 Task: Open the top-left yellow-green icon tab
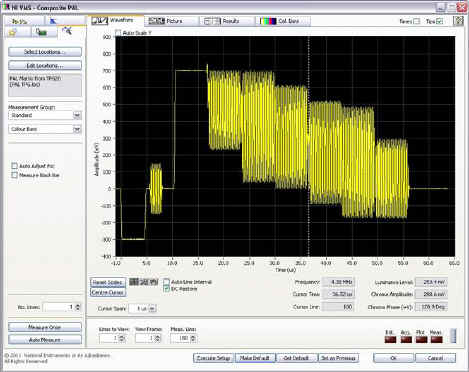(24, 21)
